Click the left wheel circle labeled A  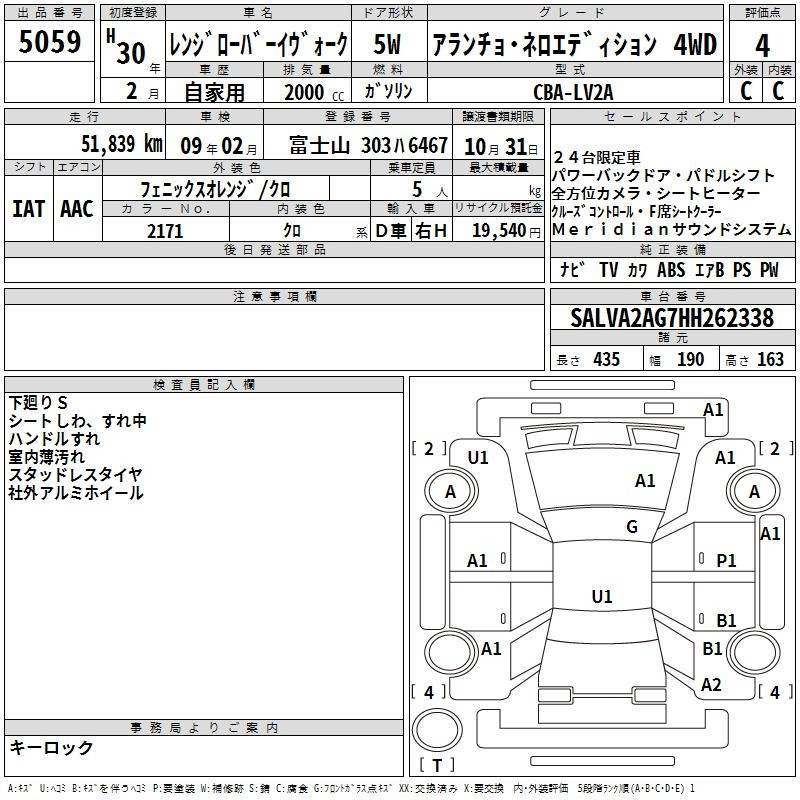(x=450, y=492)
